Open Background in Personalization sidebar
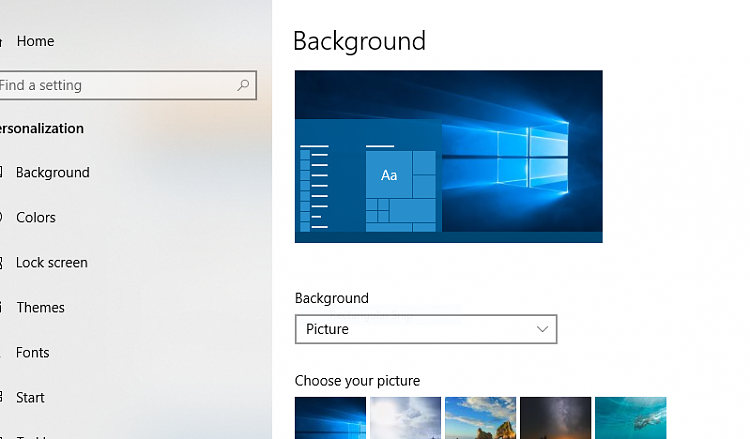Viewport: 750px width, 439px height. click(x=52, y=172)
